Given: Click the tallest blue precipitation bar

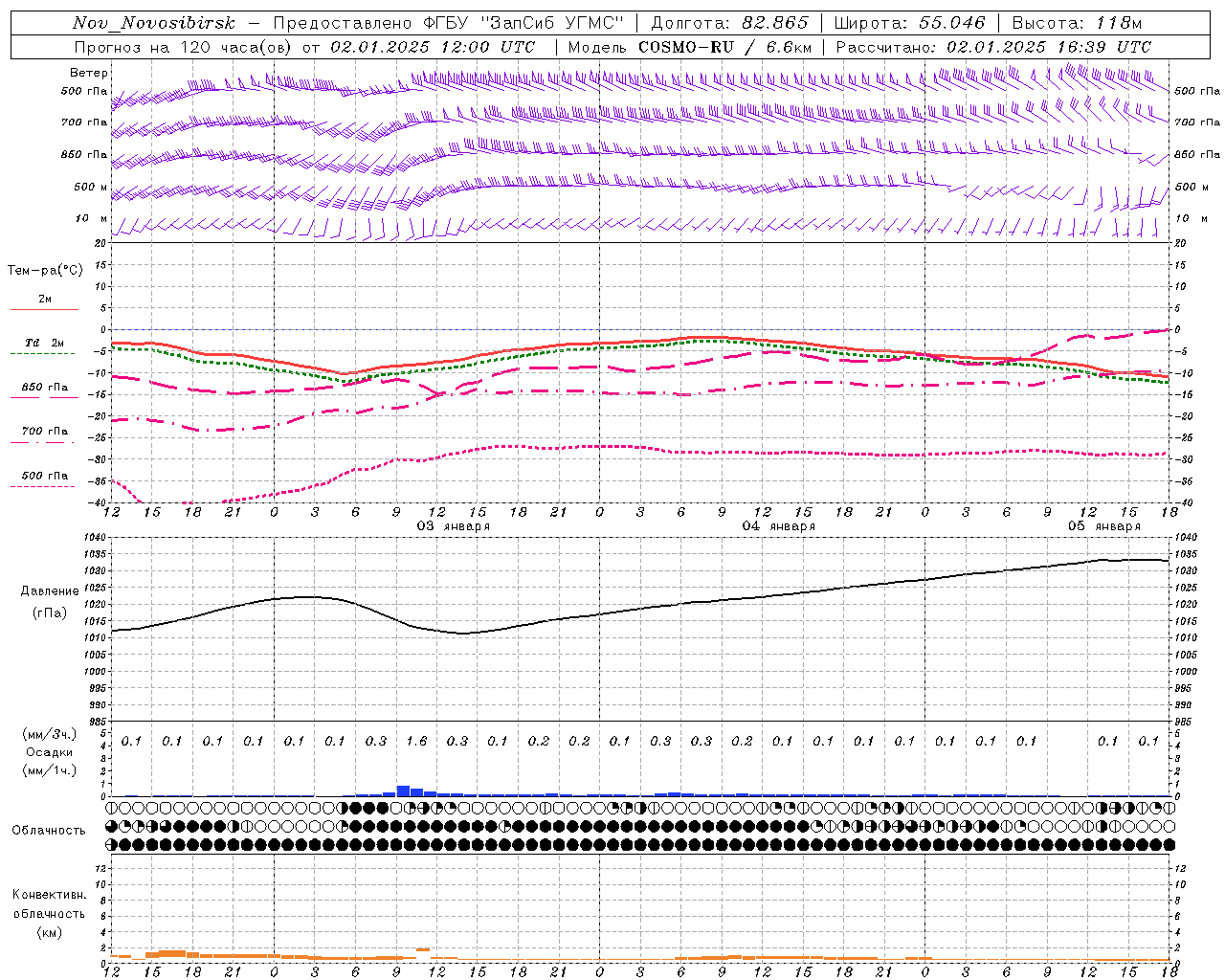Looking at the screenshot, I should point(403,791).
